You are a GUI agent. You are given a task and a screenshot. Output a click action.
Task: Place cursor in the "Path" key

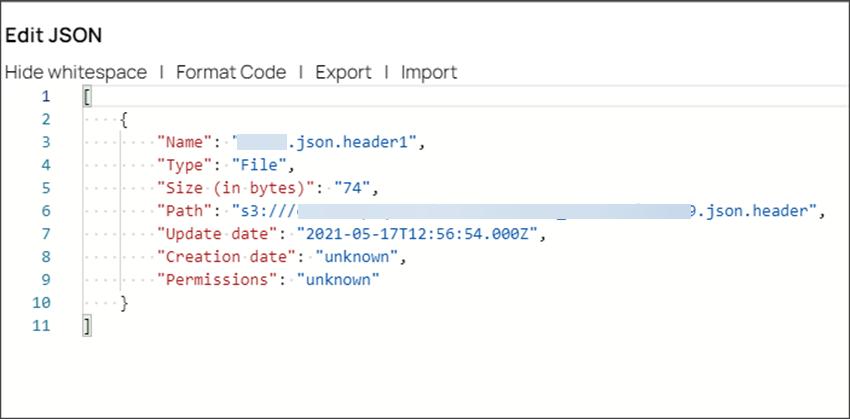click(185, 211)
